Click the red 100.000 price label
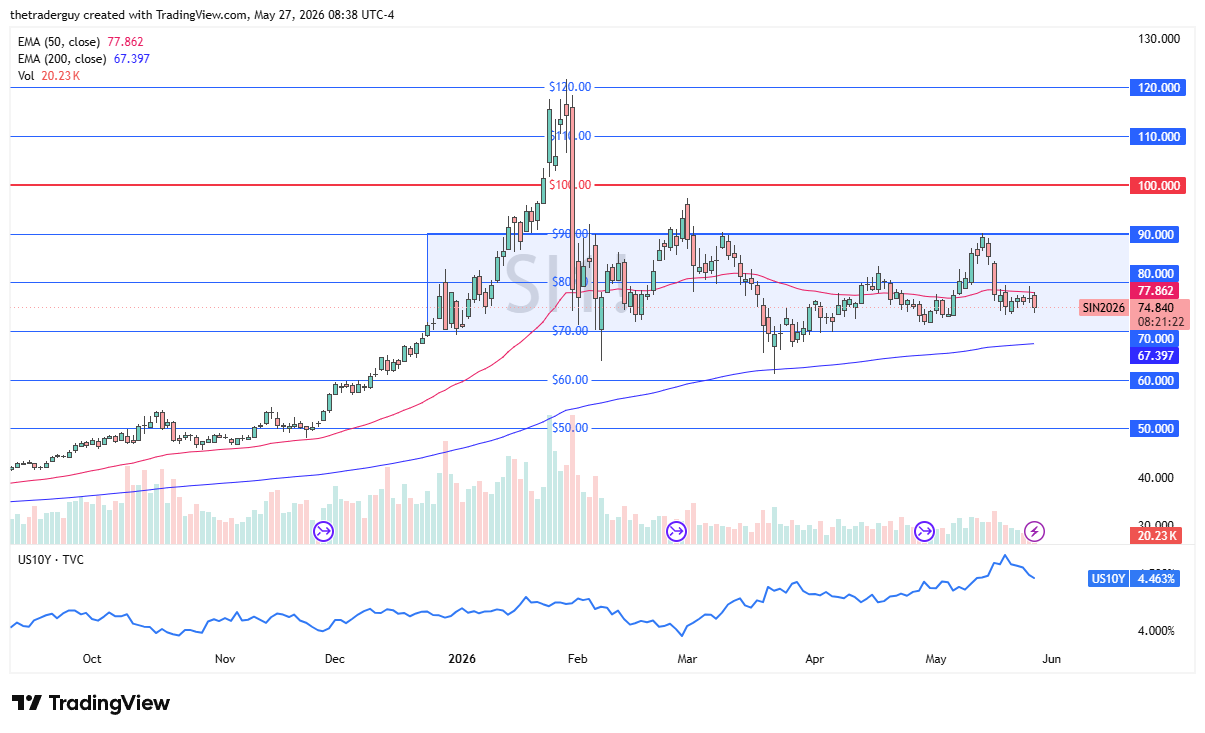The height and width of the screenshot is (733, 1205). [x=1156, y=185]
